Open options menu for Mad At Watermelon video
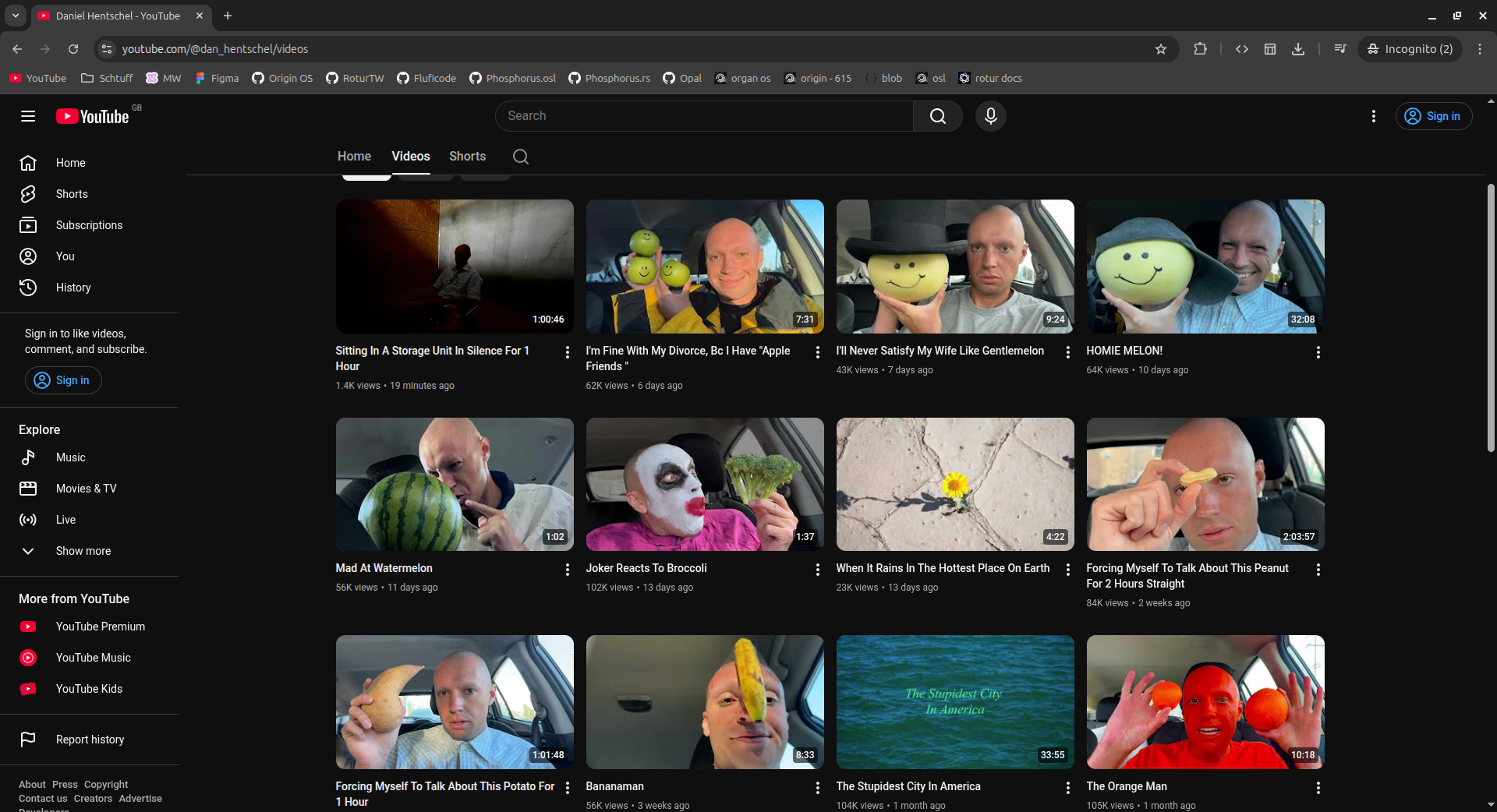This screenshot has height=812, width=1497. point(568,570)
